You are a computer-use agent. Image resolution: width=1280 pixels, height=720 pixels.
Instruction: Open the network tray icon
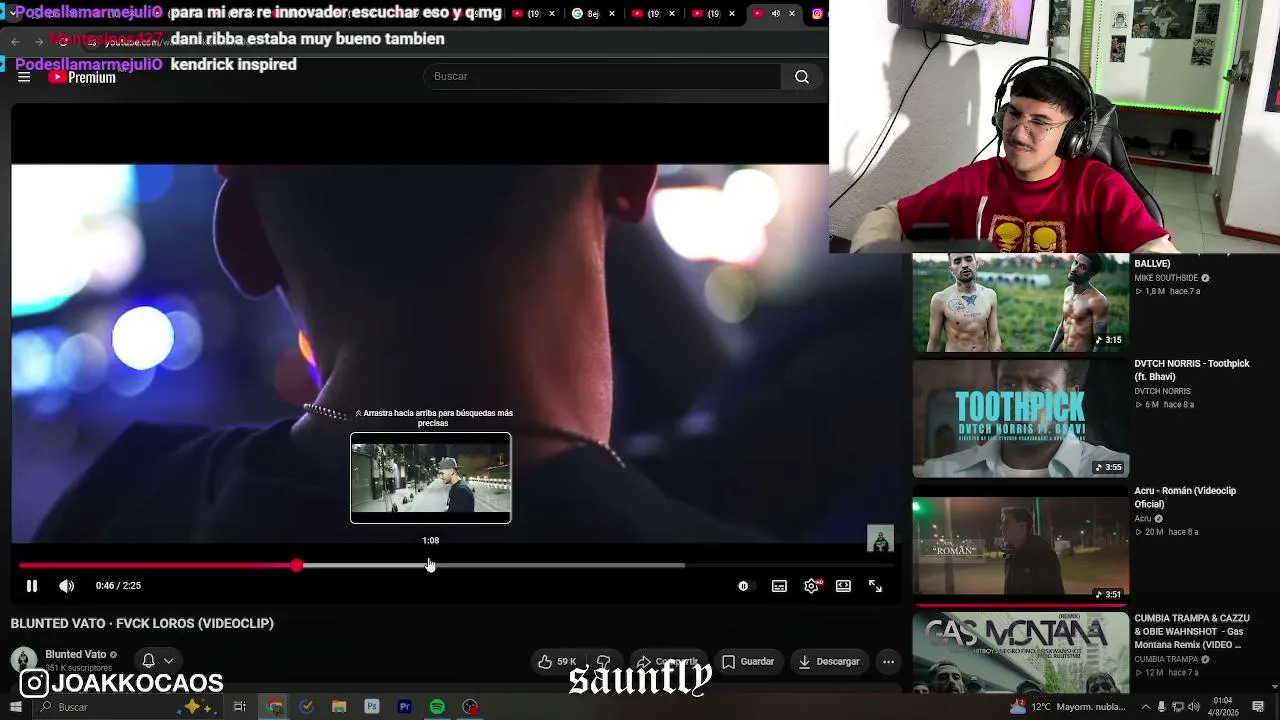pyautogui.click(x=1178, y=707)
